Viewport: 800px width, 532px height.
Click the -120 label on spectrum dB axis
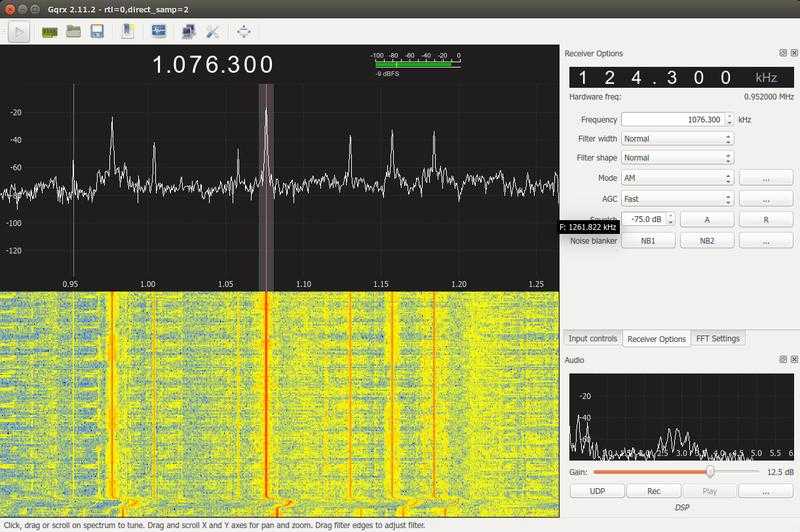click(13, 250)
